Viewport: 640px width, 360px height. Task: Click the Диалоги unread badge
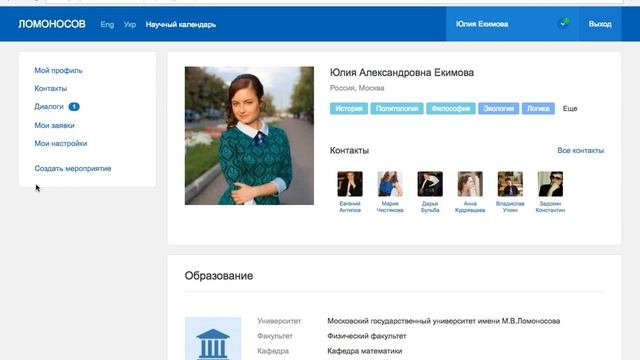click(74, 107)
